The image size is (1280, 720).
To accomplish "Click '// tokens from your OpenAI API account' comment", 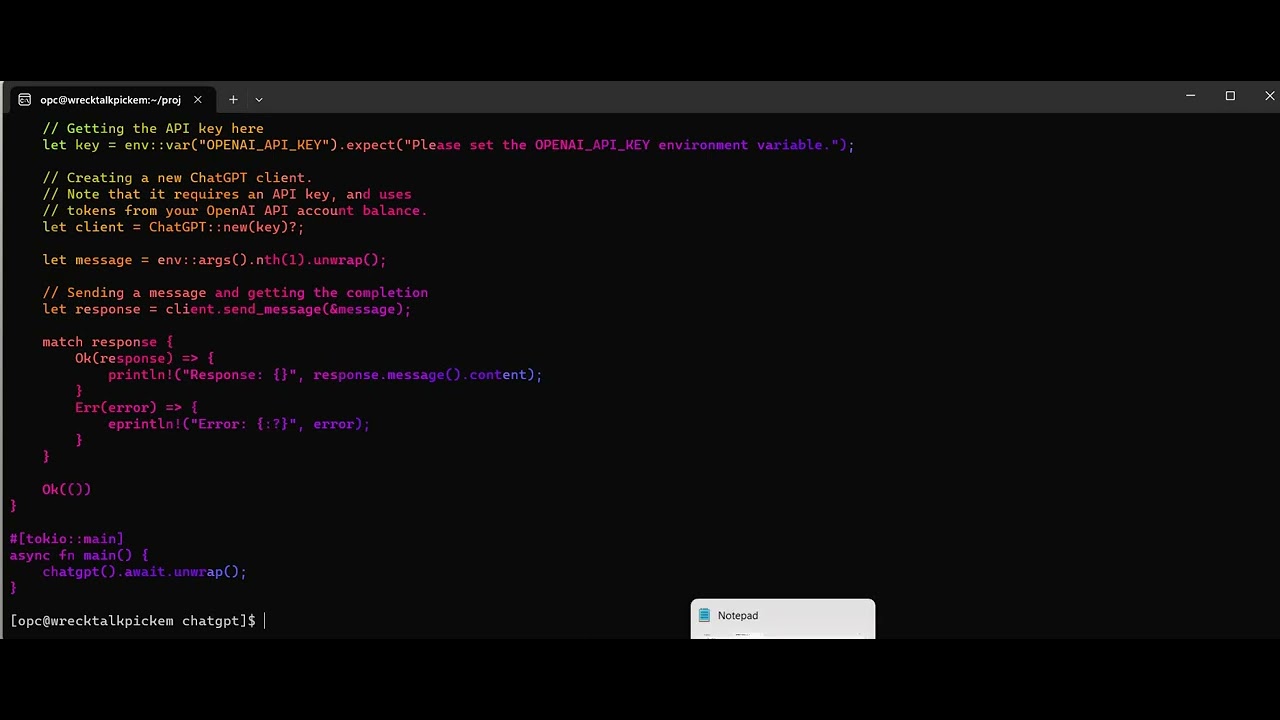I will 235,211.
